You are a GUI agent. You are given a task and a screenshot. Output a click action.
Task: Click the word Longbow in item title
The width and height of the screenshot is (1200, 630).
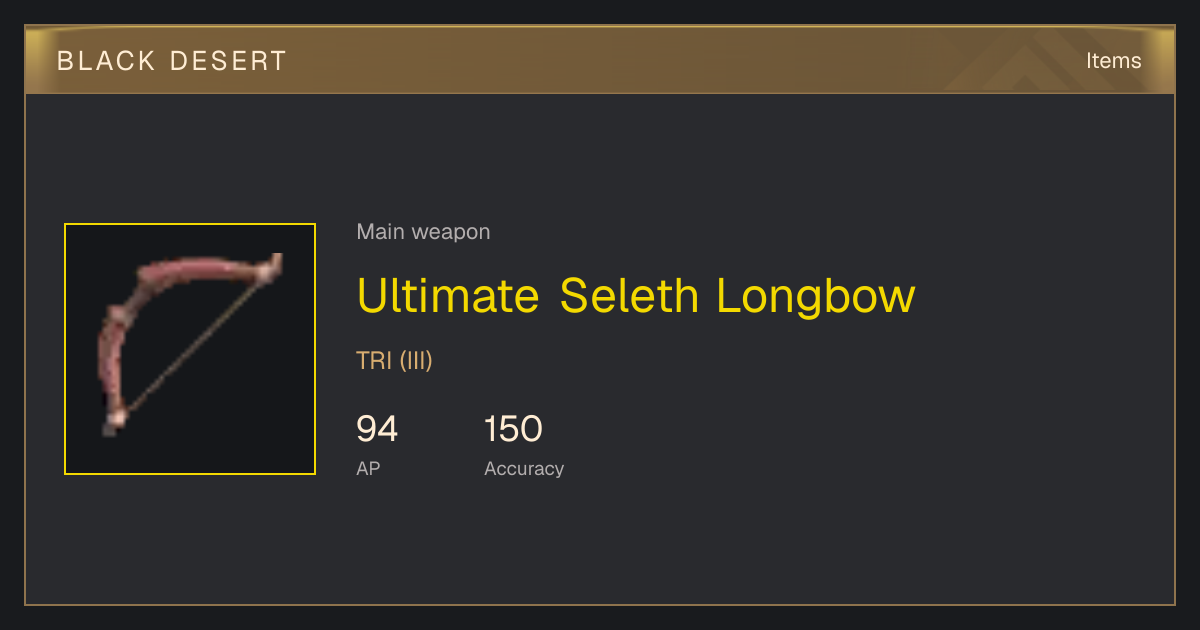816,296
